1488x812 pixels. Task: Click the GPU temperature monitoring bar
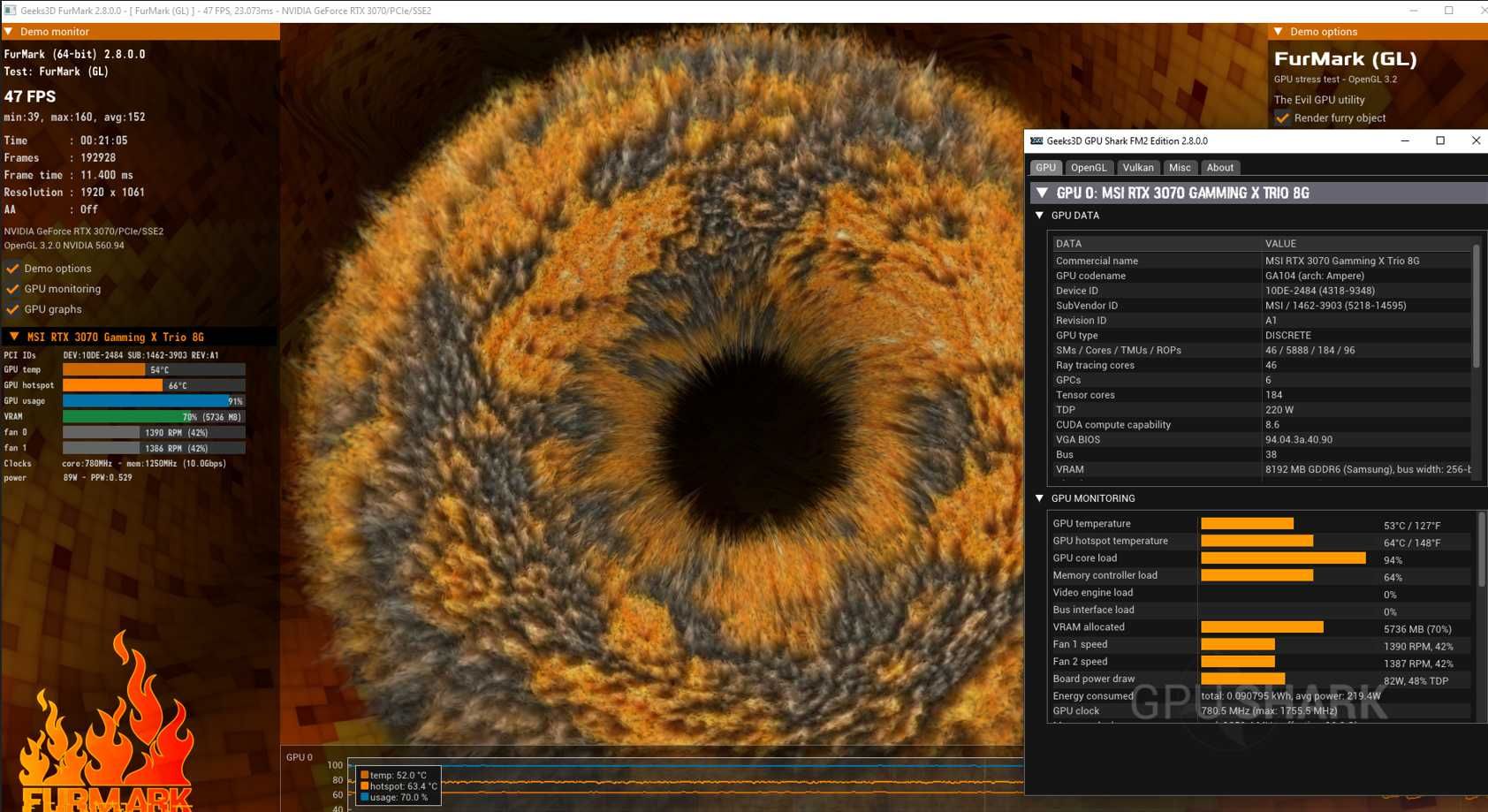point(1247,524)
